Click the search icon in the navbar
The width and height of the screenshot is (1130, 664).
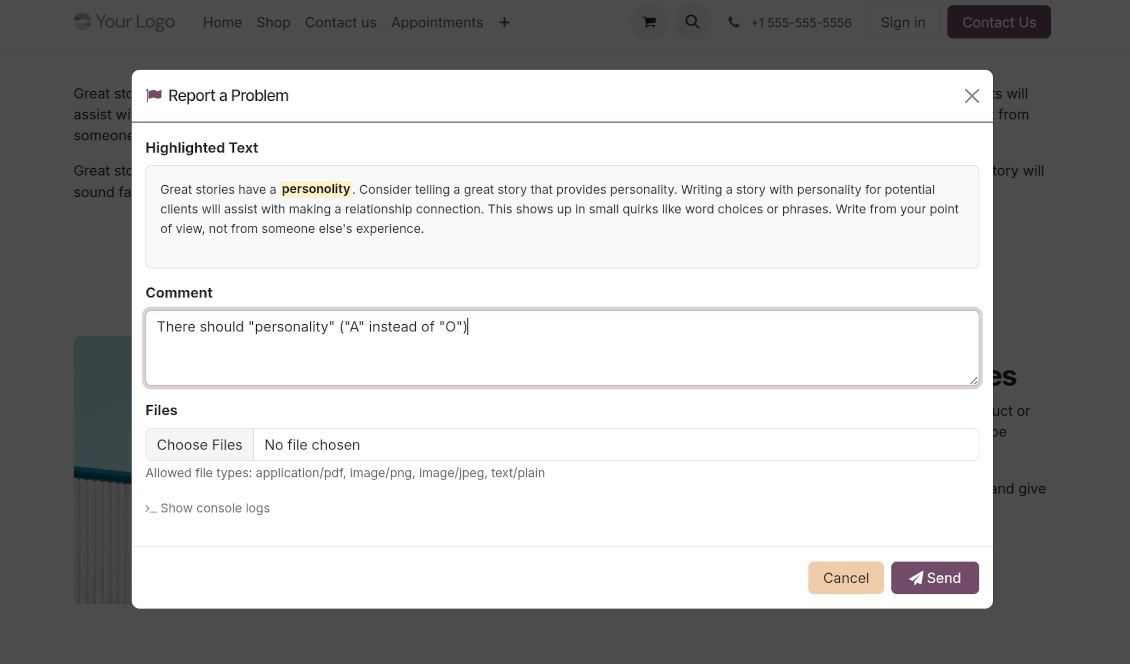click(x=693, y=21)
